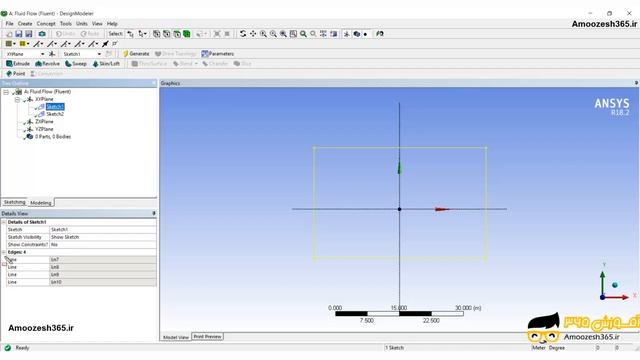Open the Concept menu
The height and width of the screenshot is (360, 640).
point(46,24)
